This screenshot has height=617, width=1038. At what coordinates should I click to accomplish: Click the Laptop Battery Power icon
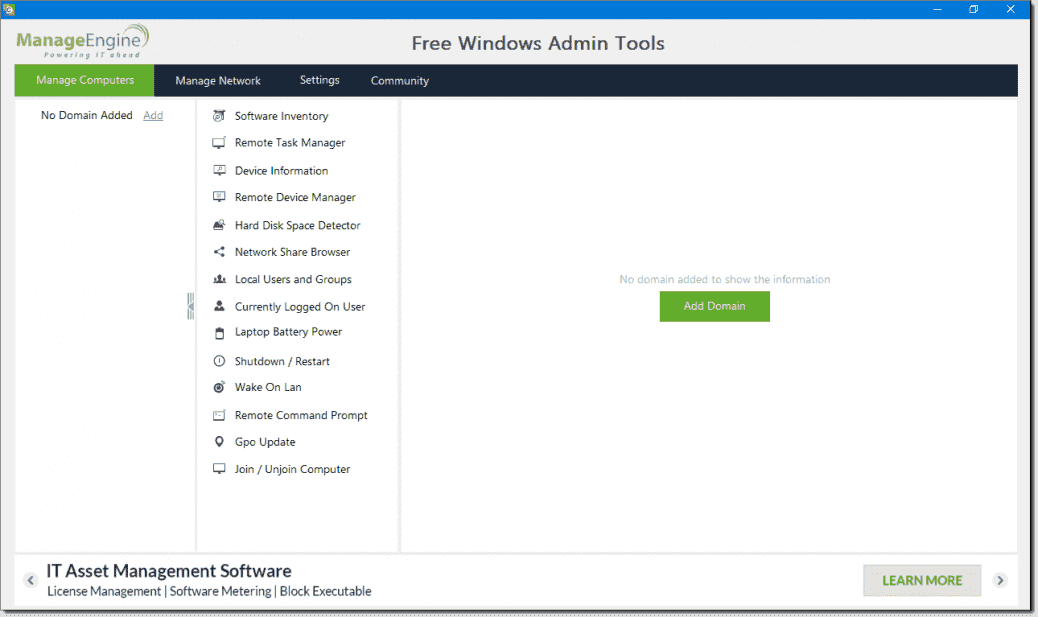click(219, 333)
